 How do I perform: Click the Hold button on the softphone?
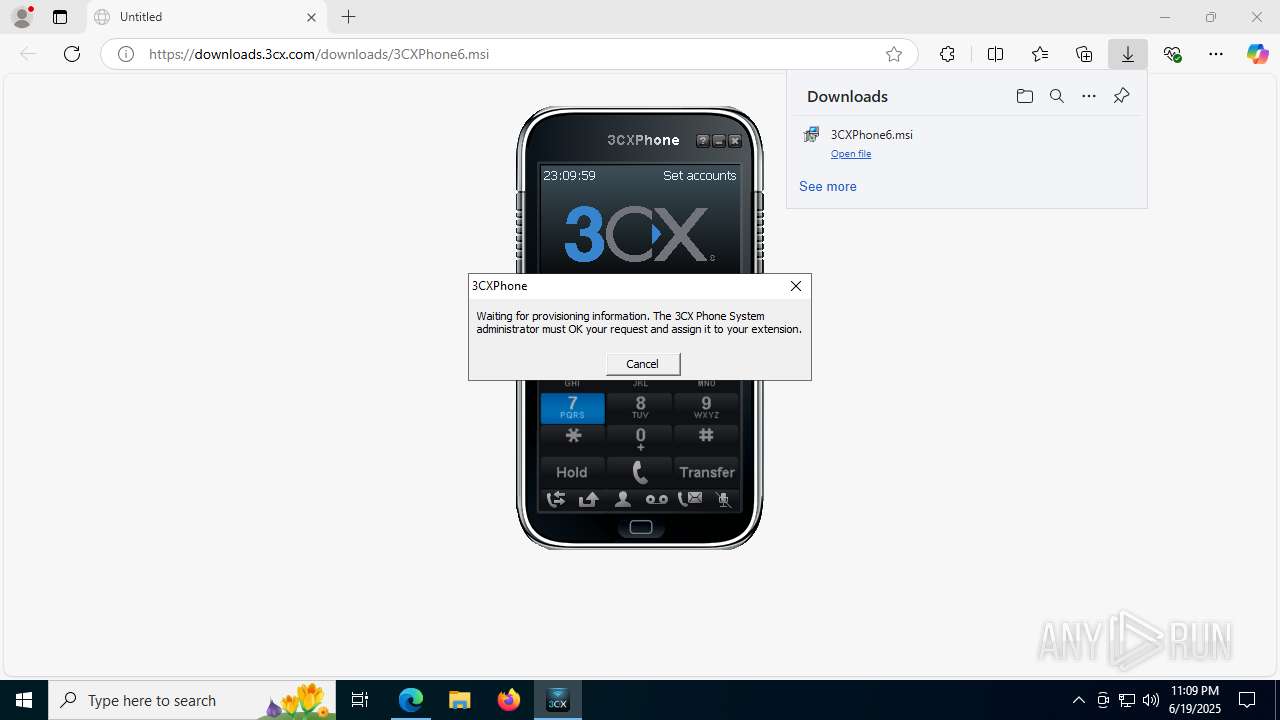click(x=572, y=472)
